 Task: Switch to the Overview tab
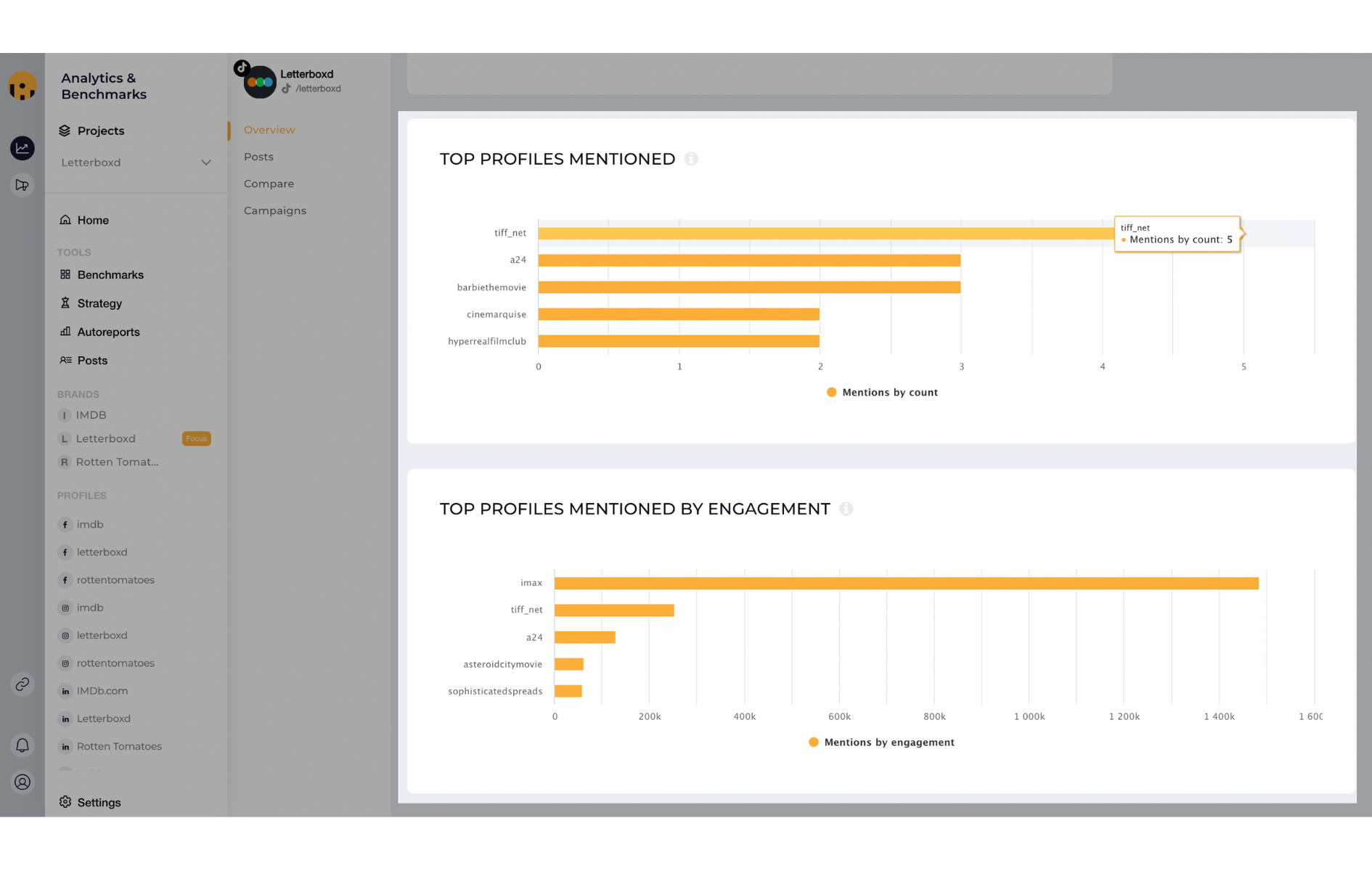coord(269,130)
